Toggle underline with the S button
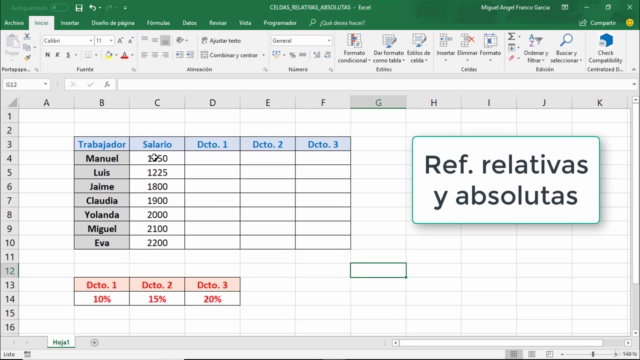Screen dimensions: 640x360 click(68, 55)
